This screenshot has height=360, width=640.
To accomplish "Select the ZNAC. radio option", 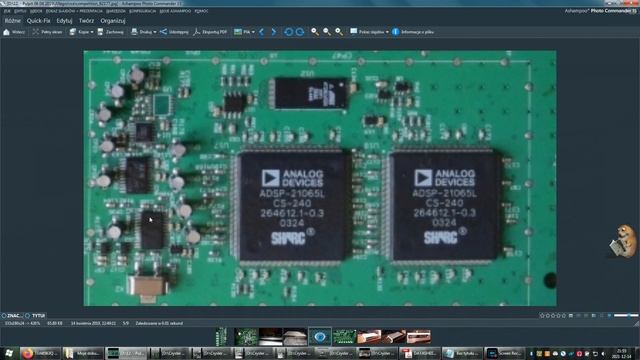I will click(4, 316).
